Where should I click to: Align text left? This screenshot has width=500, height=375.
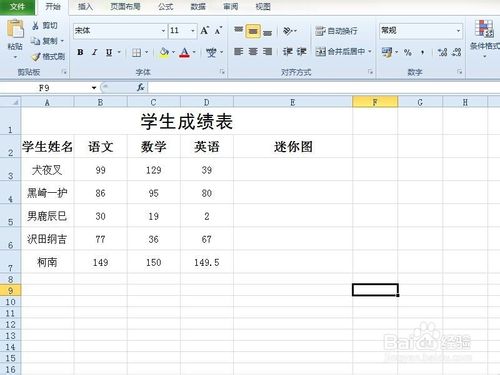click(238, 52)
